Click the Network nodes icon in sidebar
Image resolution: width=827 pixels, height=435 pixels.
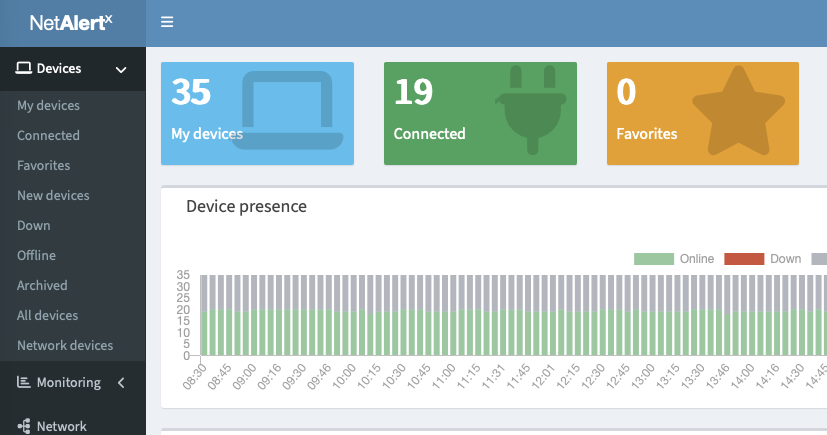24,426
